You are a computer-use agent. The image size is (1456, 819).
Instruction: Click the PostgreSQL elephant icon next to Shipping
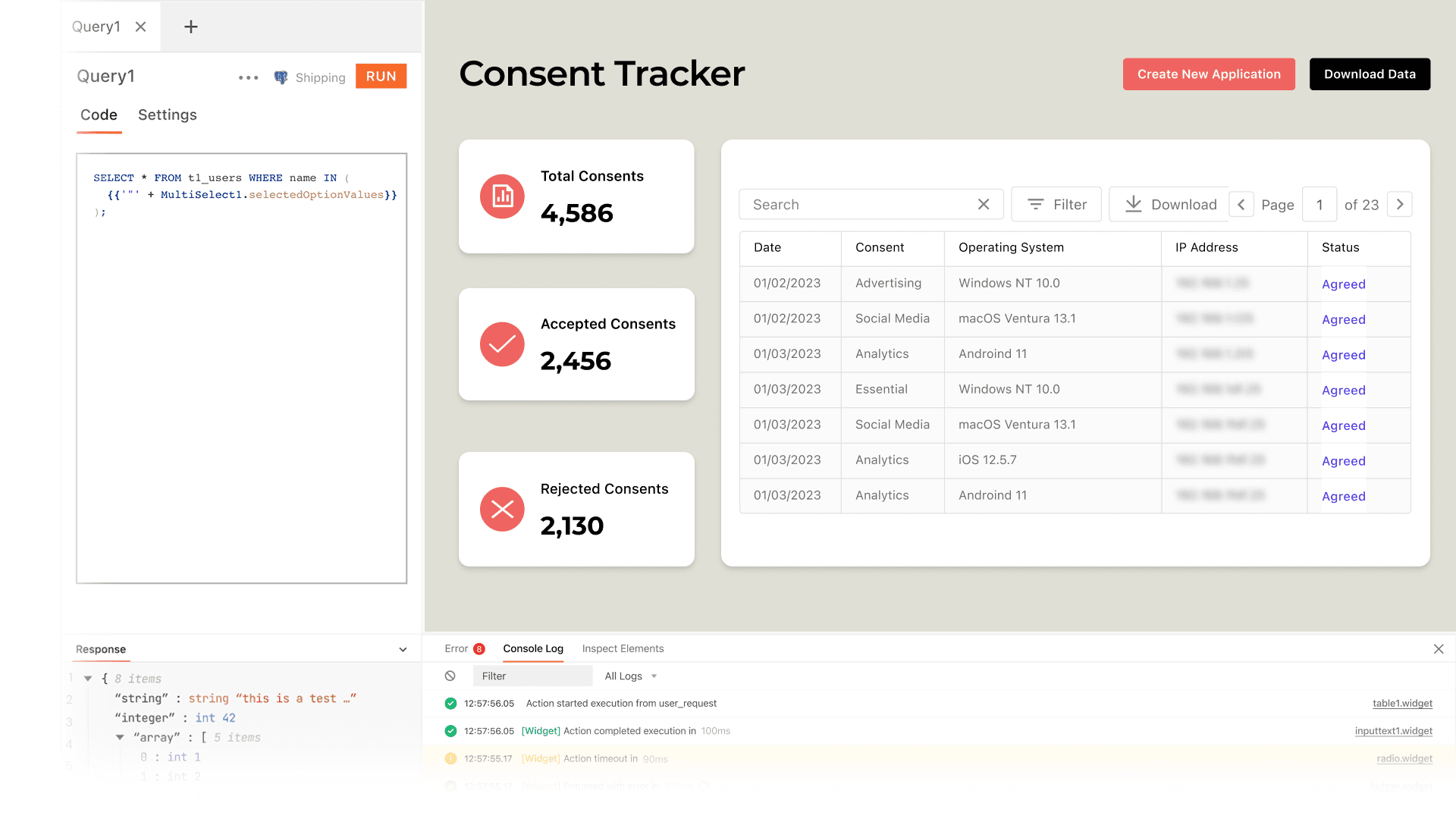pyautogui.click(x=280, y=77)
